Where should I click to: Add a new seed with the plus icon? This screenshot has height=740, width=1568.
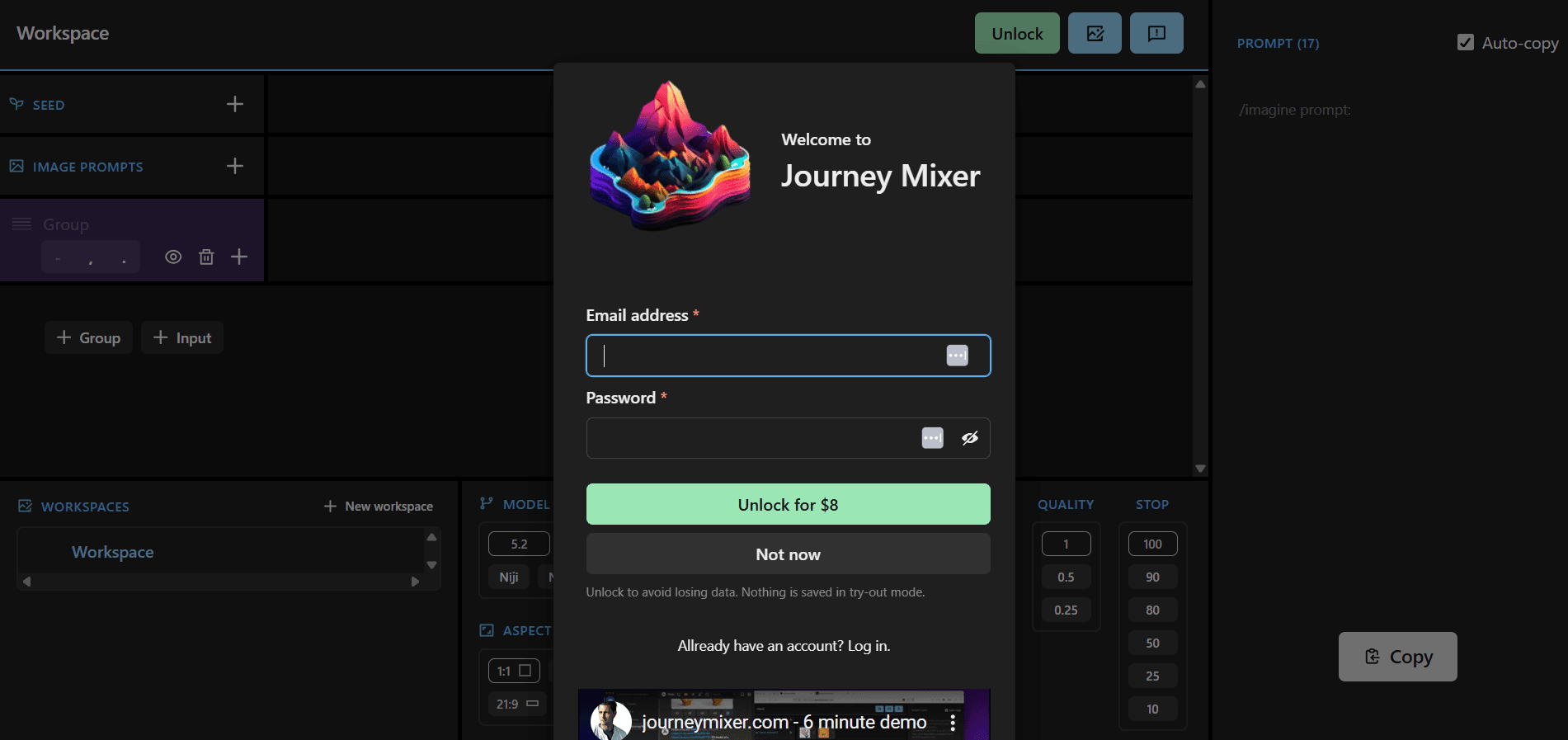[x=235, y=104]
